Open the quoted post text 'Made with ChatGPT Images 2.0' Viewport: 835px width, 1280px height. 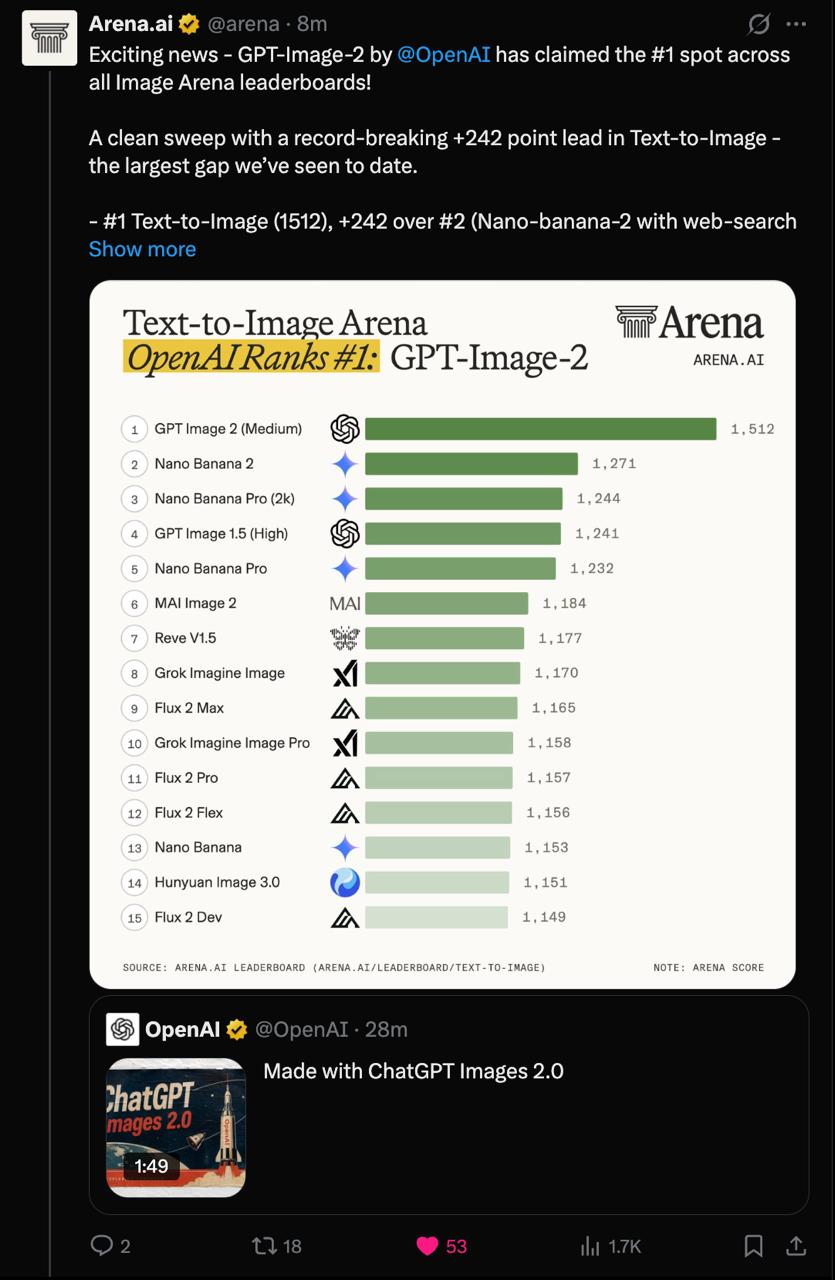tap(413, 1071)
